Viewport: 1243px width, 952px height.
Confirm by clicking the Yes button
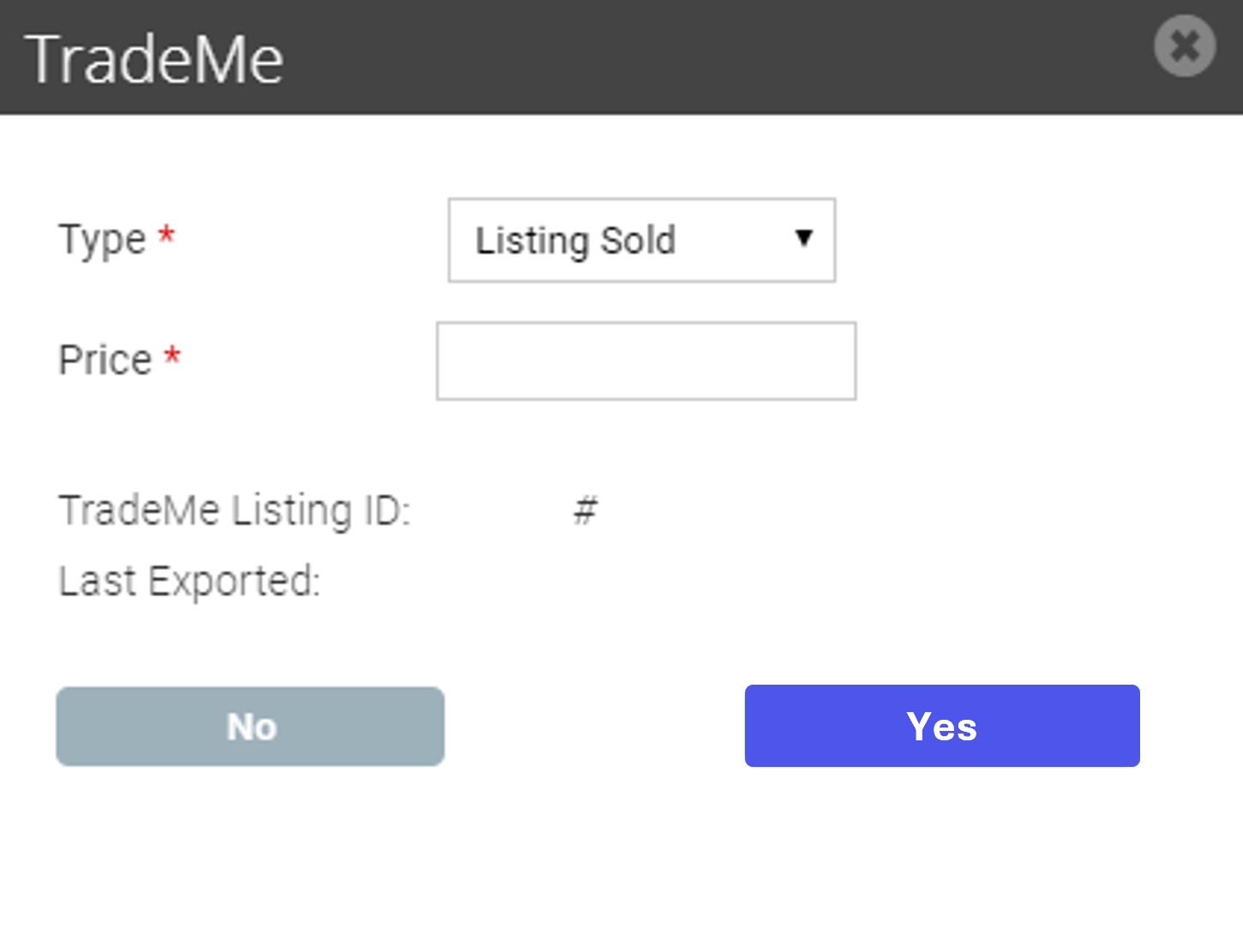coord(942,726)
